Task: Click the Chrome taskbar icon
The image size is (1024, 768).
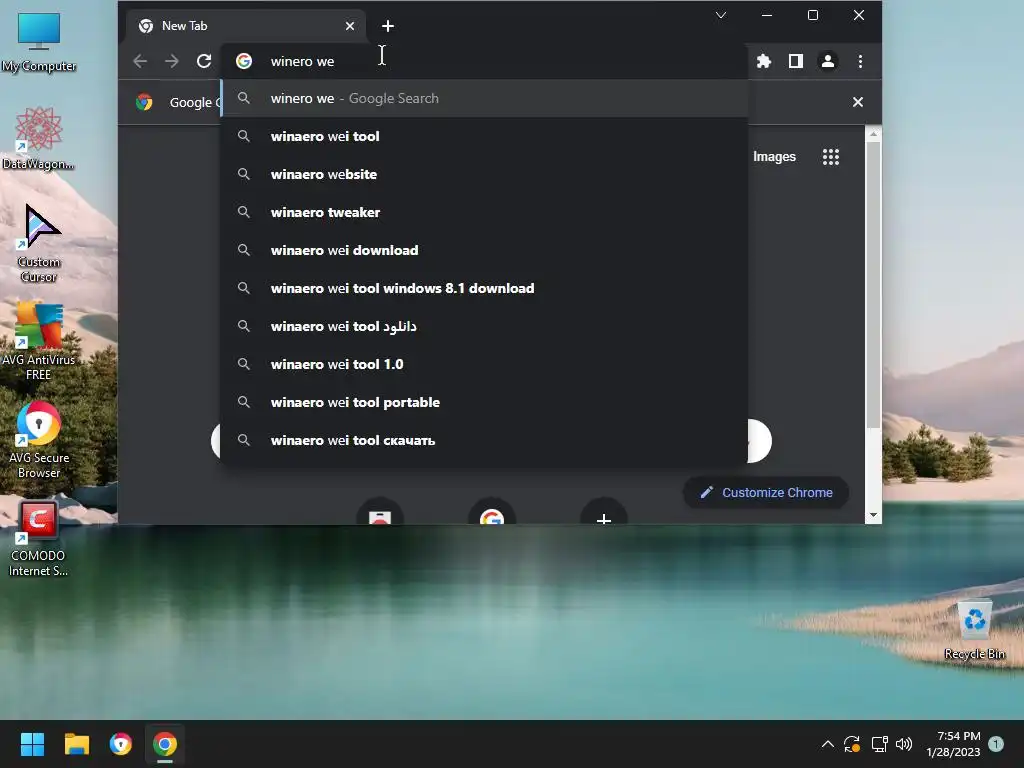Action: 165,744
